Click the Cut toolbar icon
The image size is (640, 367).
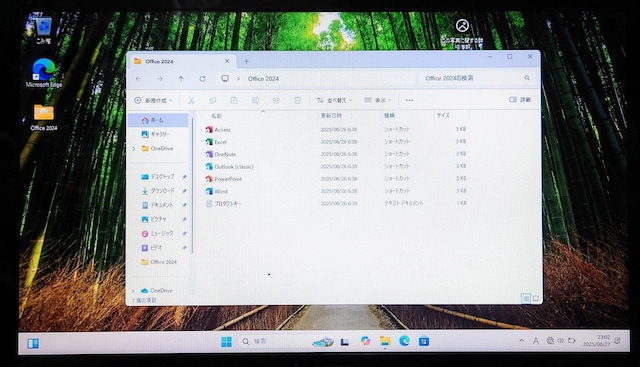coord(191,100)
